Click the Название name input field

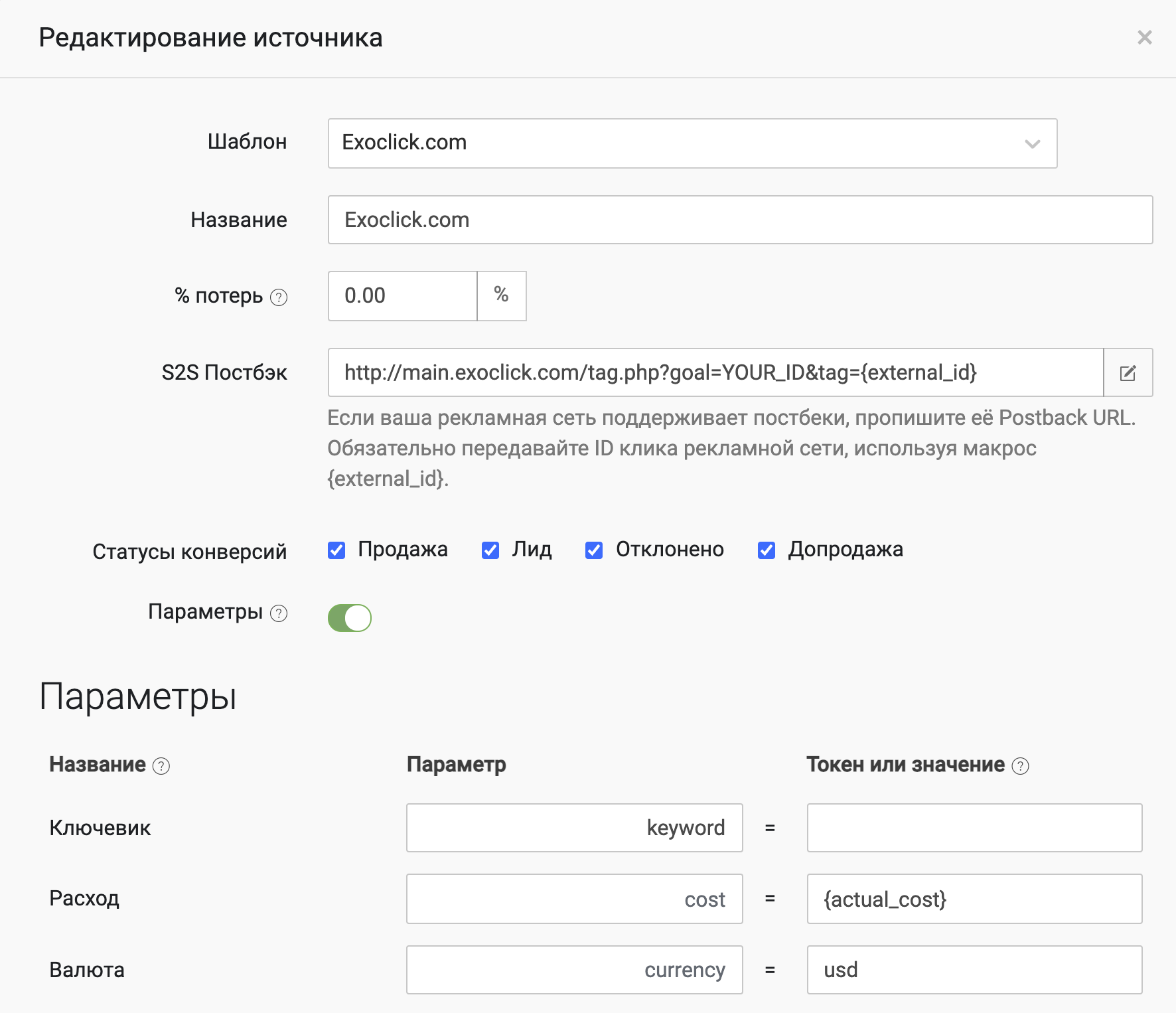point(740,220)
